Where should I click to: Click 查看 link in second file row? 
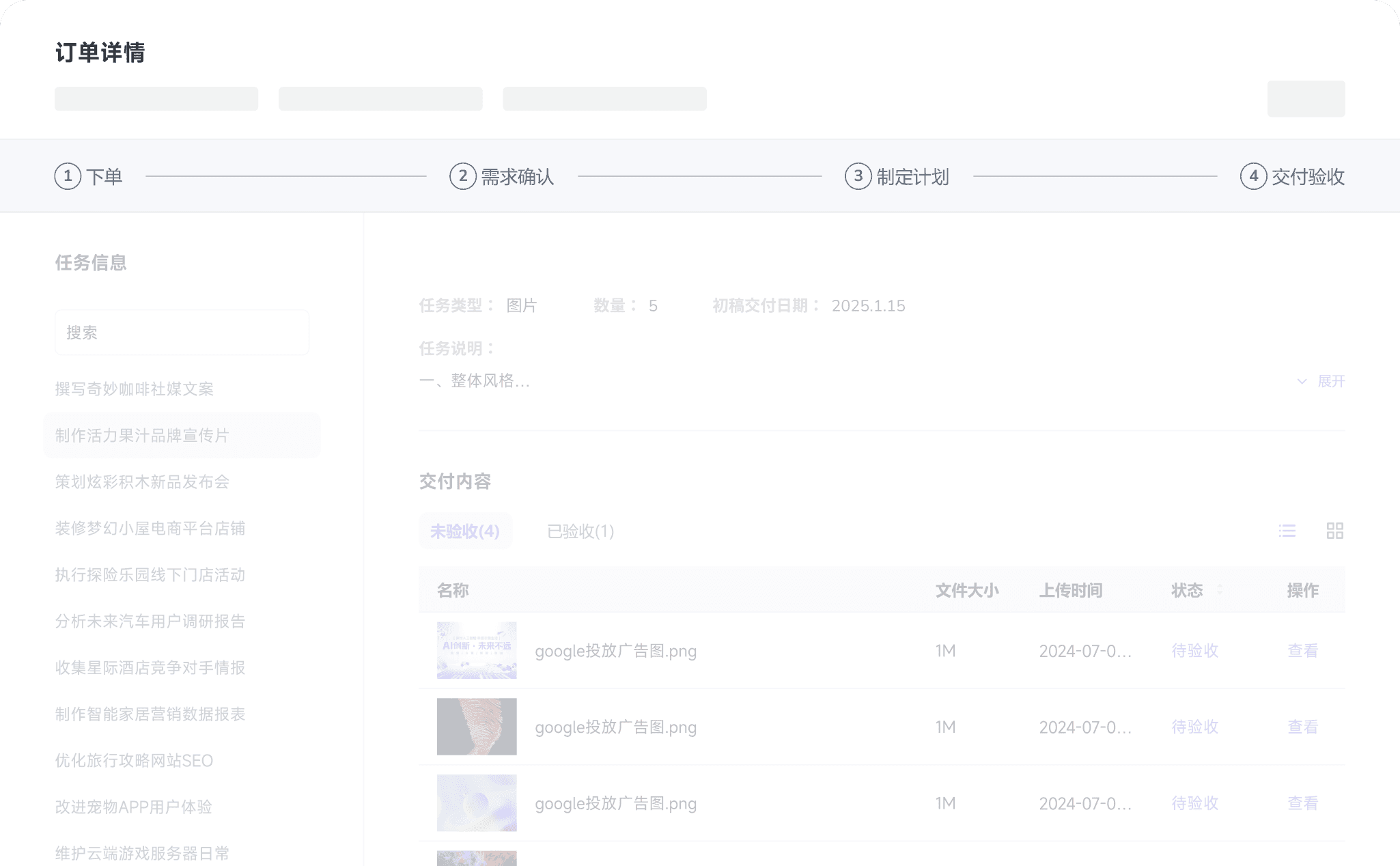coord(1302,727)
